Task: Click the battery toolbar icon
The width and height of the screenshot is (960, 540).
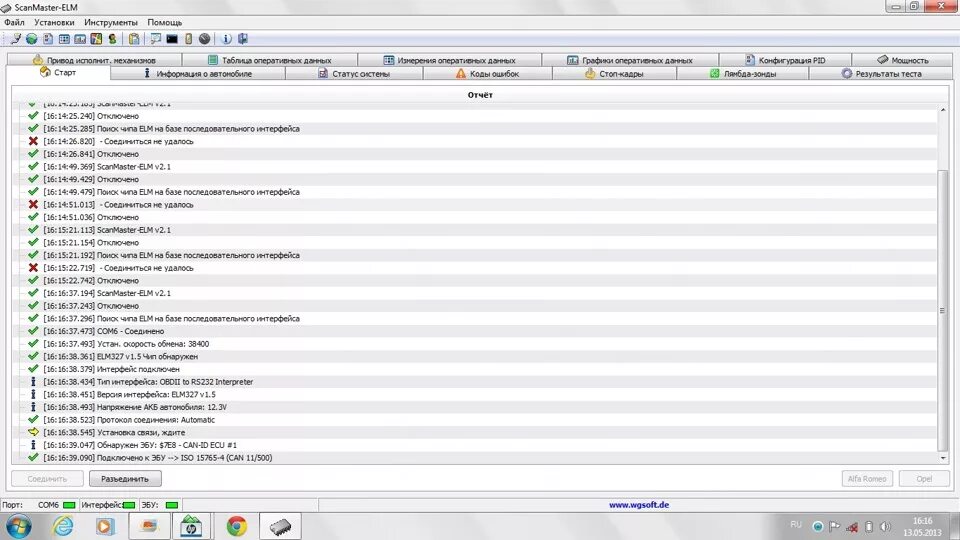Action: pyautogui.click(x=189, y=39)
